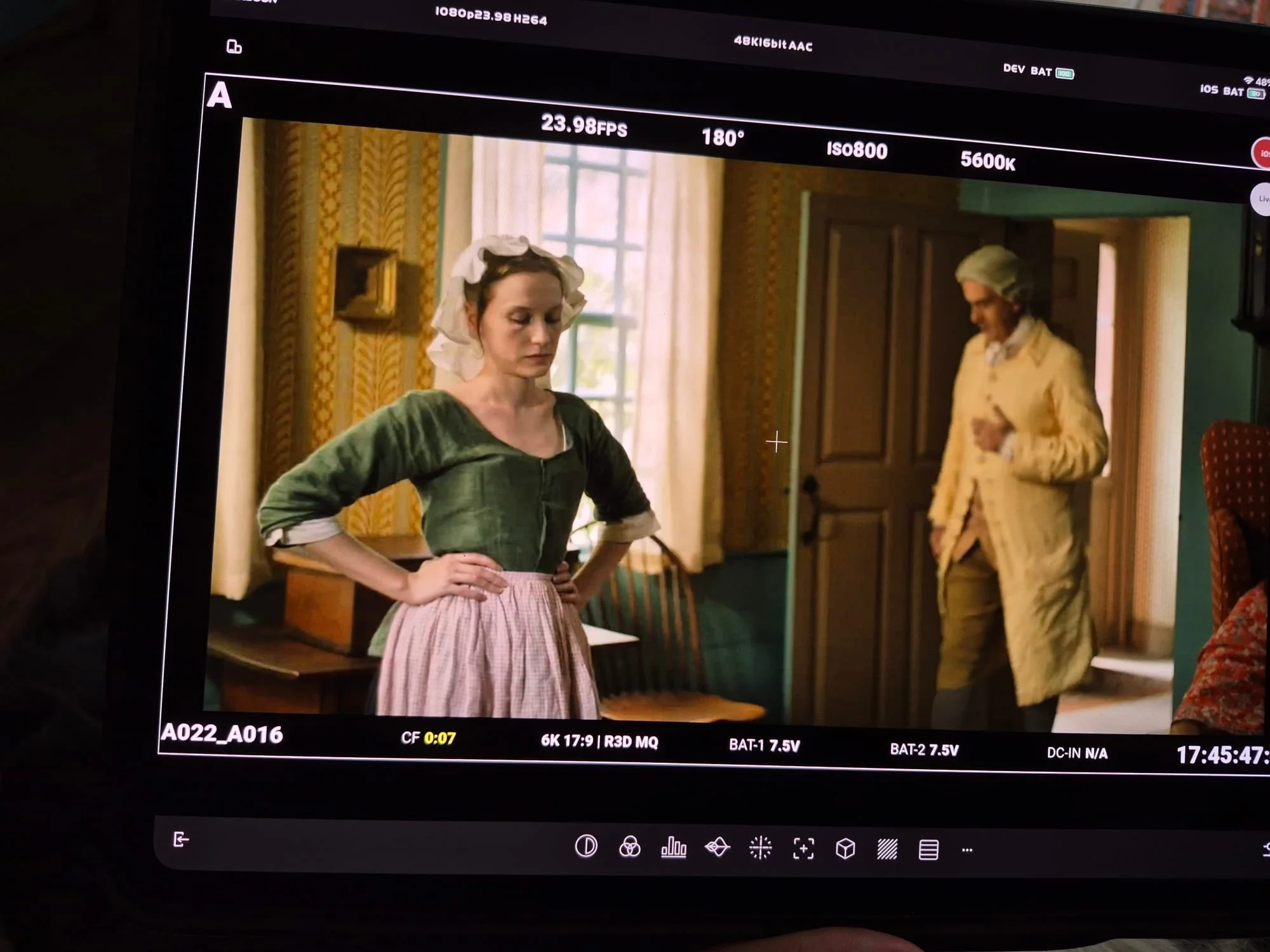Screen dimensions: 1270x952
Task: Tap the A022_A016 clip name
Action: [x=222, y=734]
